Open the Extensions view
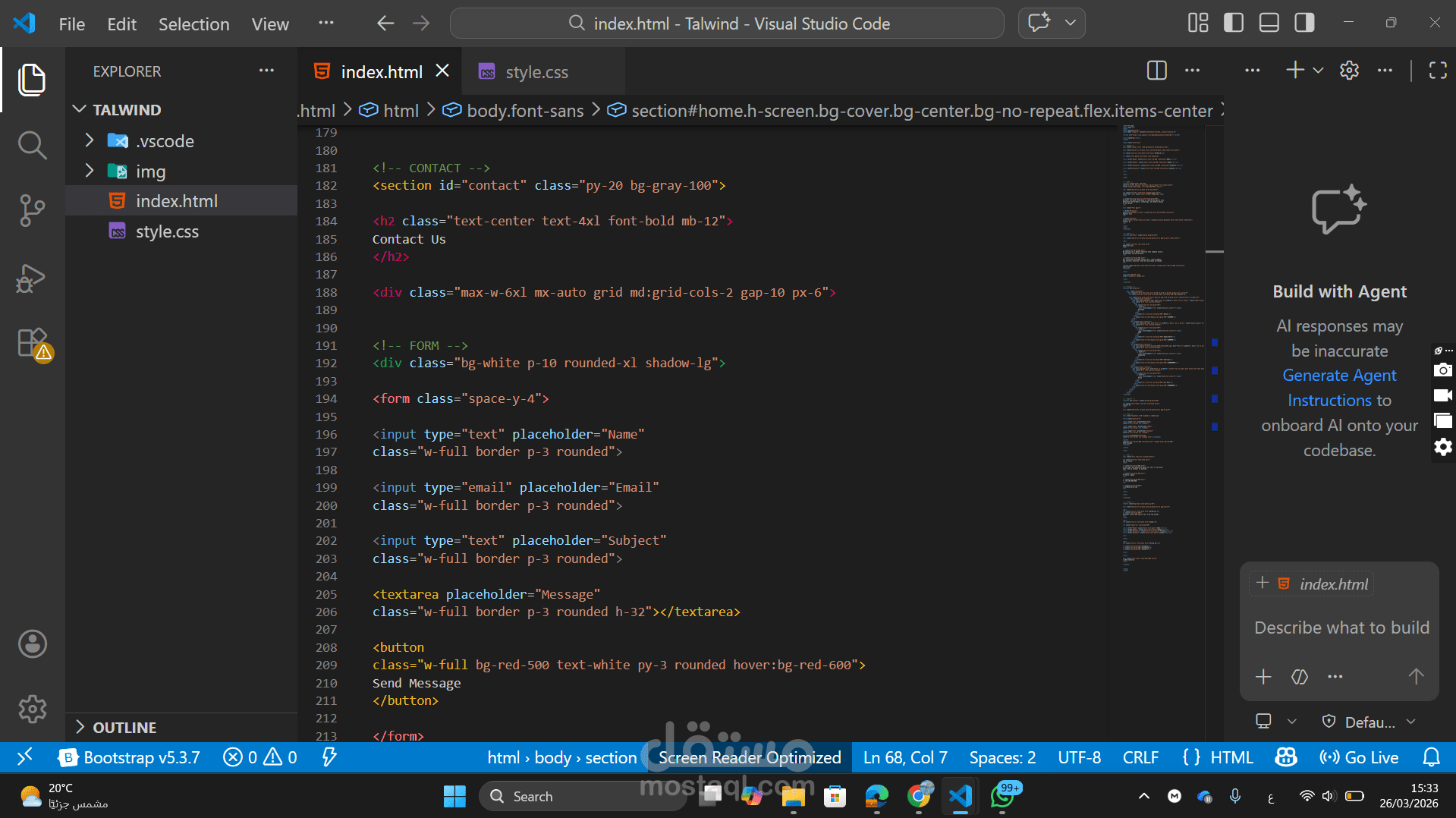Viewport: 1456px width, 818px height. coord(32,344)
